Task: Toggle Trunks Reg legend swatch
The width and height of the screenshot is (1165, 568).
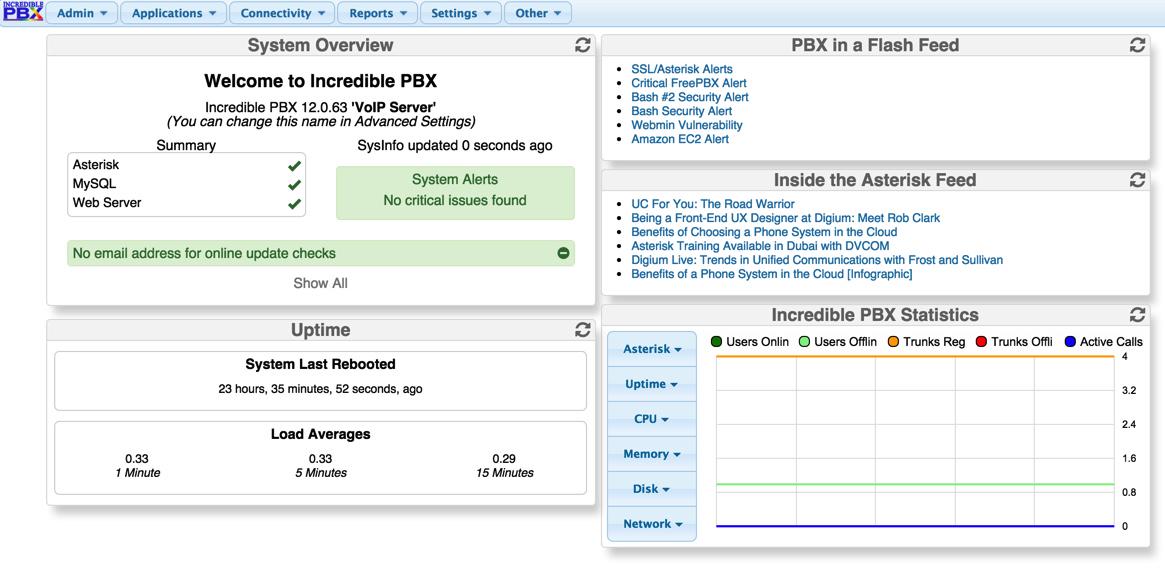Action: [893, 342]
